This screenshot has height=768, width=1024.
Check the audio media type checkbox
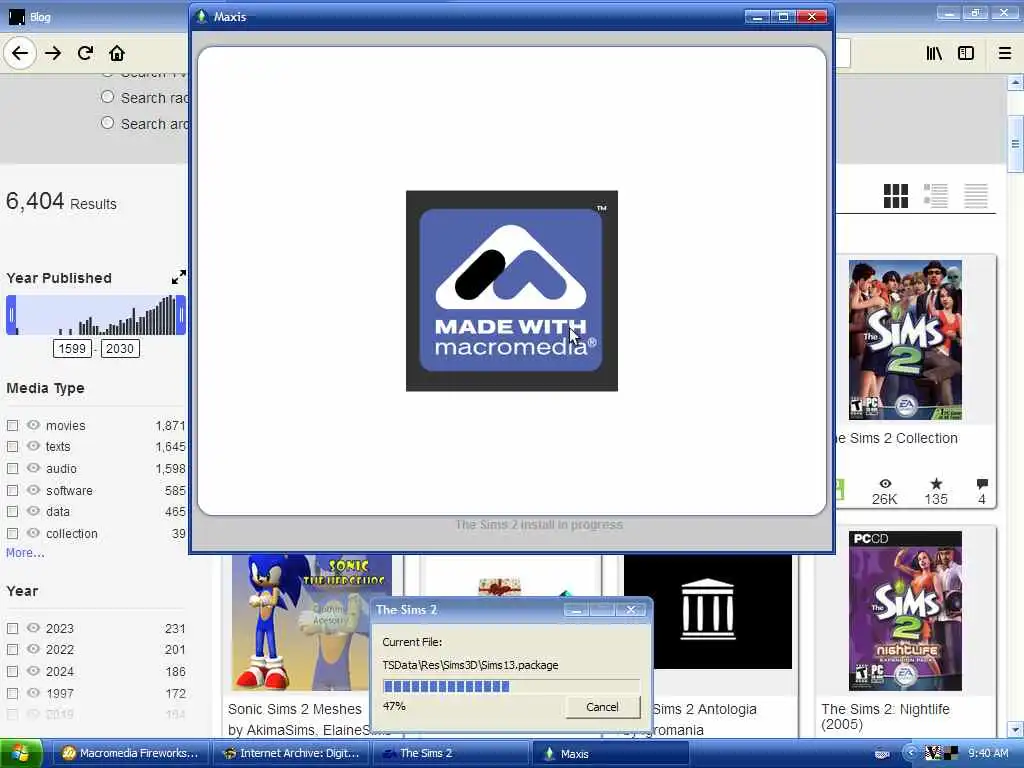[x=12, y=469]
